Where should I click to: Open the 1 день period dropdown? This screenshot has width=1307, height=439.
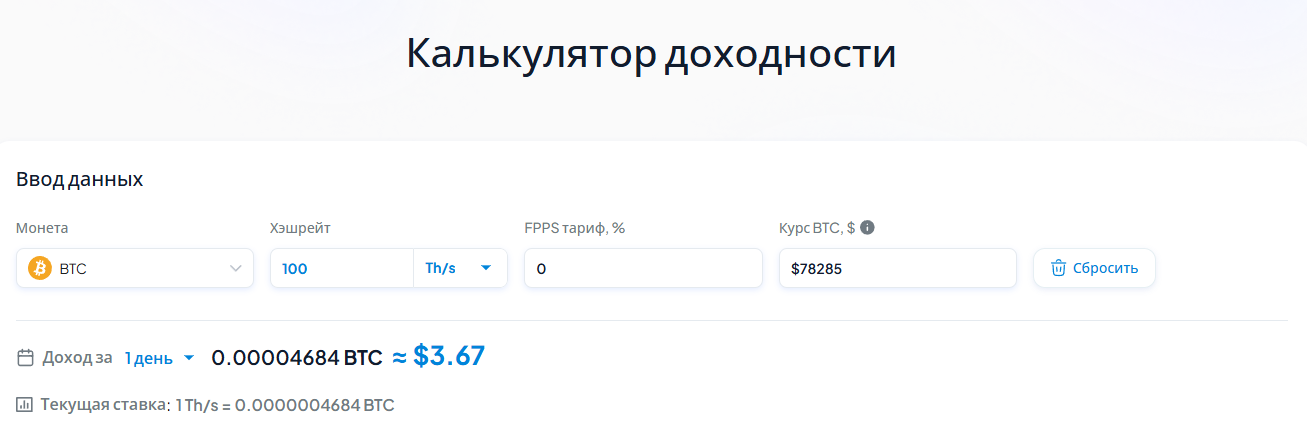[159, 358]
